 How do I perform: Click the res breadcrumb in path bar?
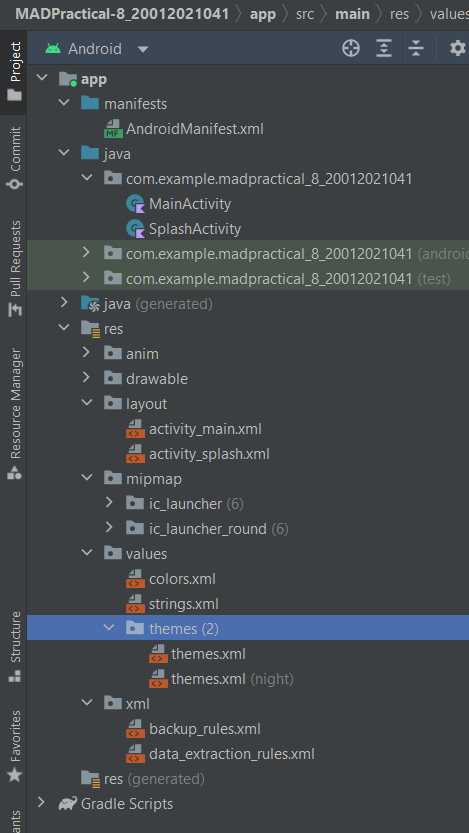pos(399,14)
